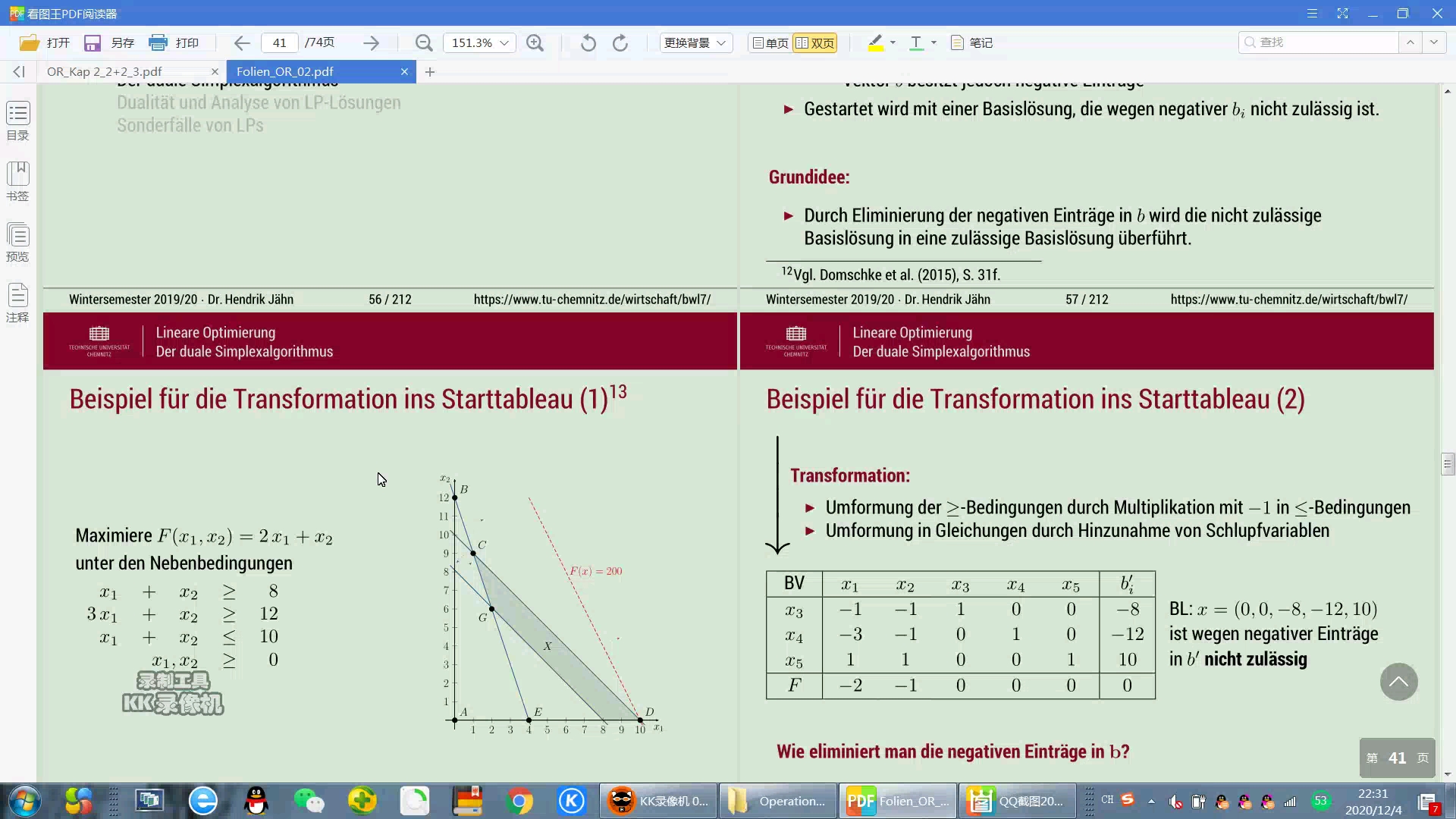Click the scroll-to-top round arrow button
The width and height of the screenshot is (1456, 819).
[1398, 682]
